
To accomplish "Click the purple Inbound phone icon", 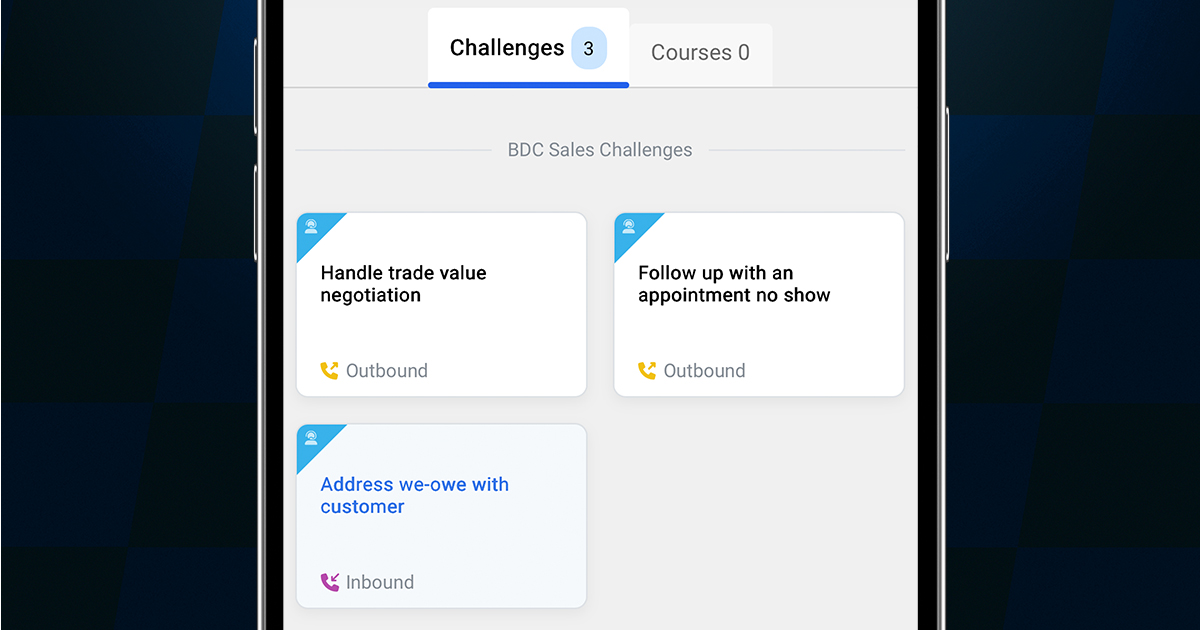I will point(330,582).
